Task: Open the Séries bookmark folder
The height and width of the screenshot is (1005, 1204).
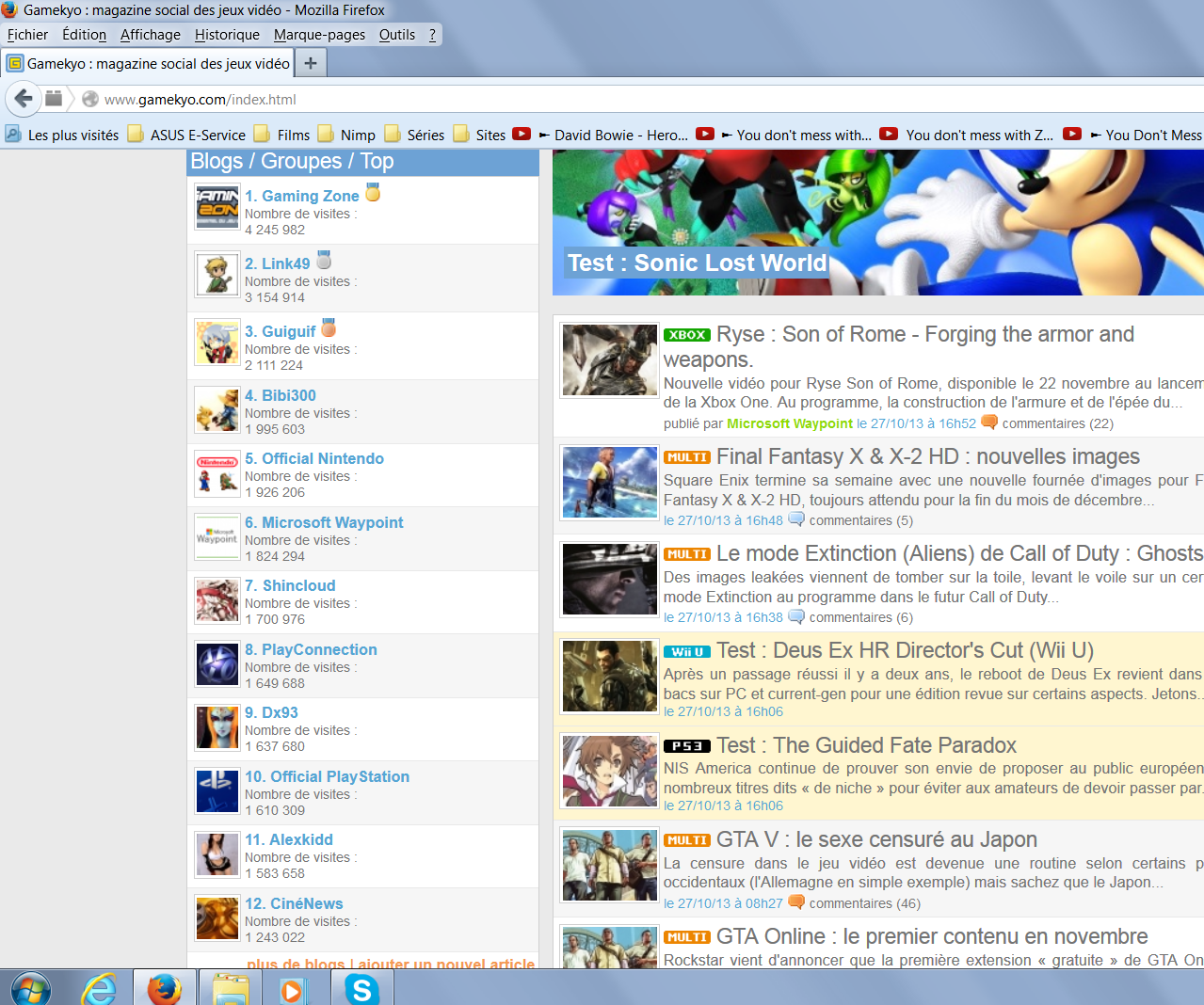Action: pos(414,135)
